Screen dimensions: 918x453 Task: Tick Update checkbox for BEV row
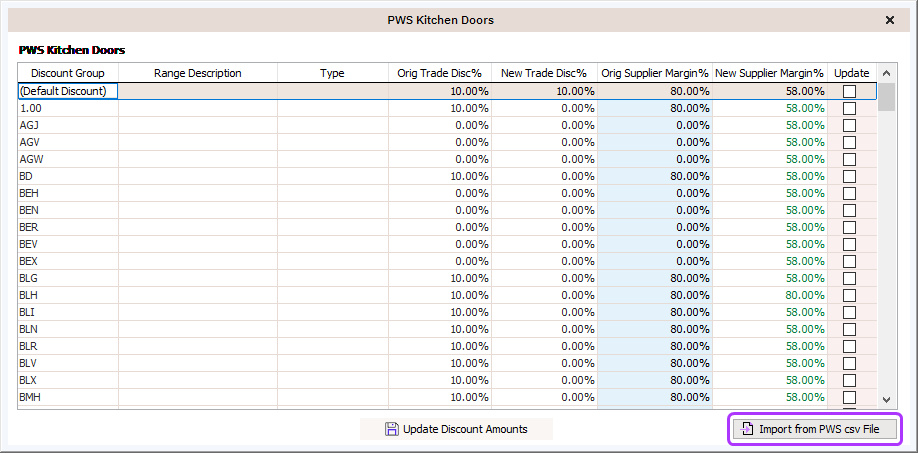[x=849, y=244]
